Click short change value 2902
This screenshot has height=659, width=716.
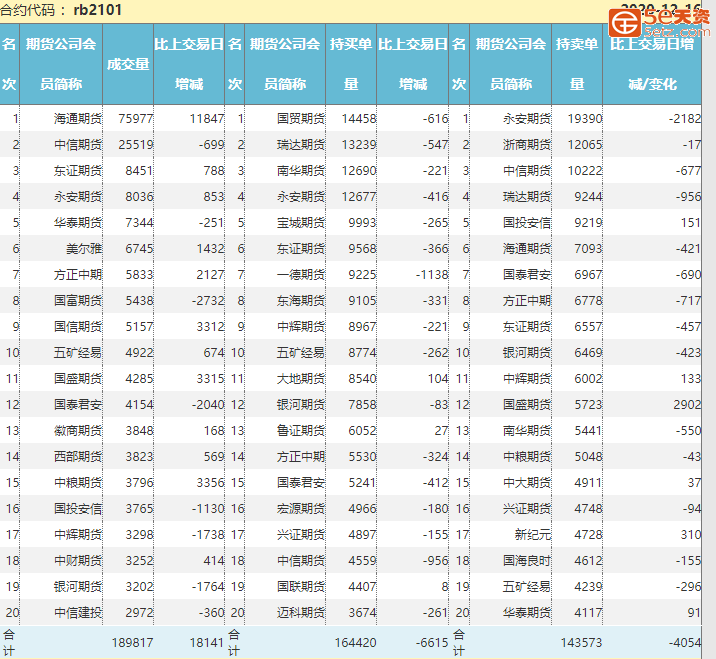[x=687, y=405]
